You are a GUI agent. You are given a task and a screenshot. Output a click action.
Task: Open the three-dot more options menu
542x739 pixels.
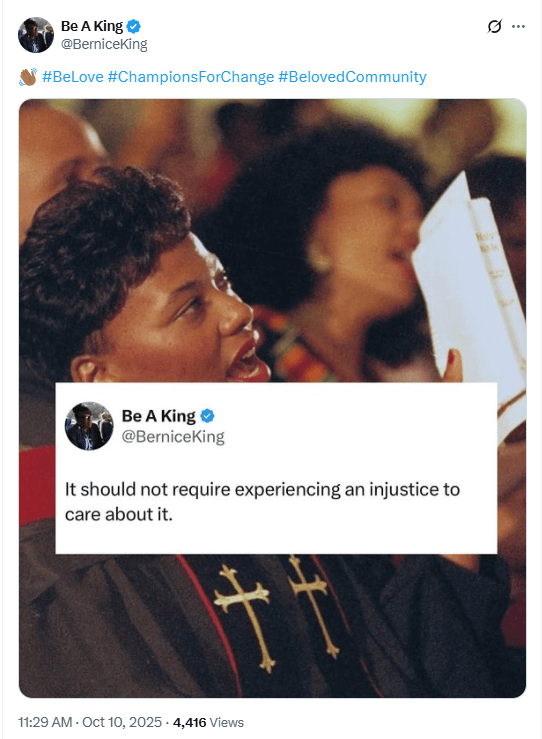518,27
